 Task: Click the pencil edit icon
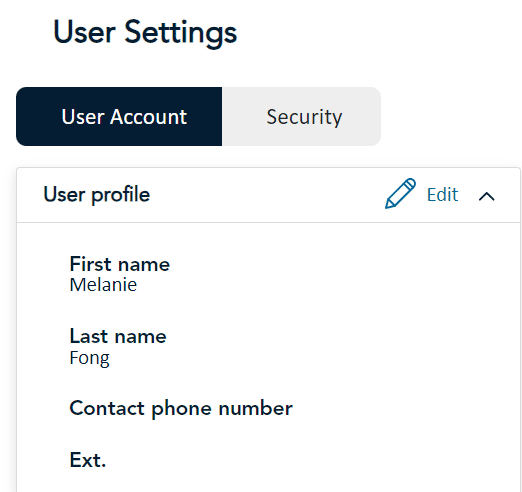(400, 194)
